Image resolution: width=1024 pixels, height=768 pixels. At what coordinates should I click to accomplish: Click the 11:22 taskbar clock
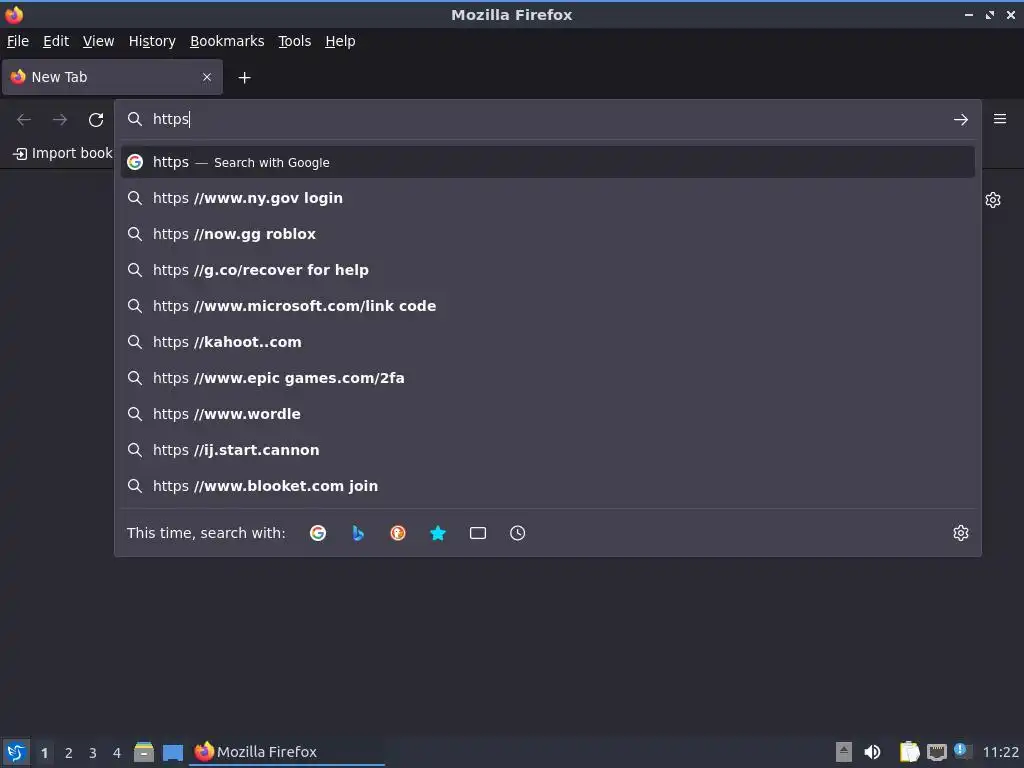1000,752
